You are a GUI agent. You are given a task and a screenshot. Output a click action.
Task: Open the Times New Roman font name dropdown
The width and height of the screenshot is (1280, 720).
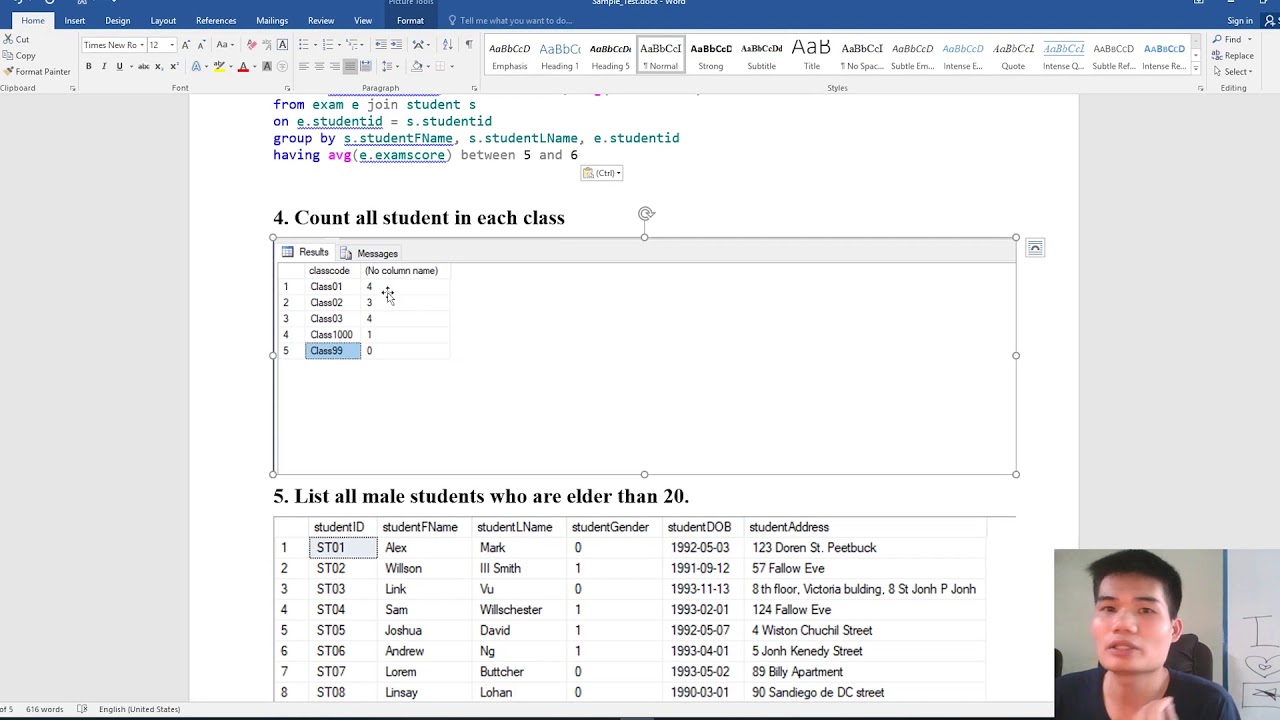point(142,45)
